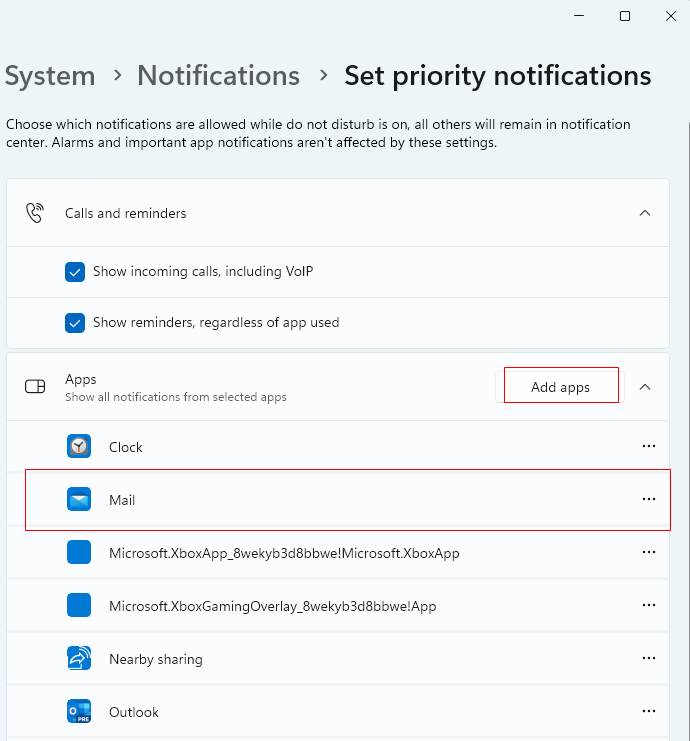Viewport: 690px width, 741px height.
Task: Click the Add apps button
Action: pyautogui.click(x=560, y=387)
